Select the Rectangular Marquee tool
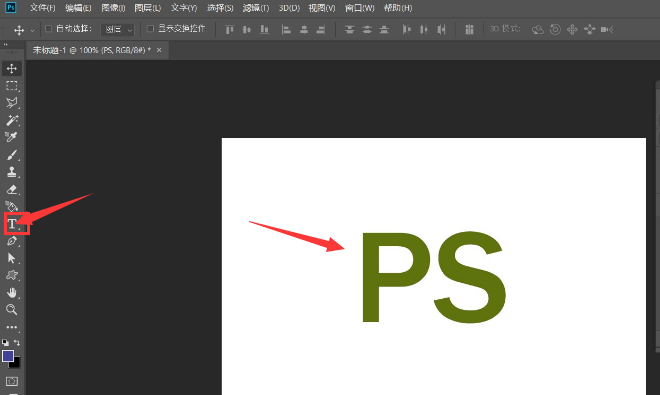Image resolution: width=660 pixels, height=395 pixels. pos(12,86)
